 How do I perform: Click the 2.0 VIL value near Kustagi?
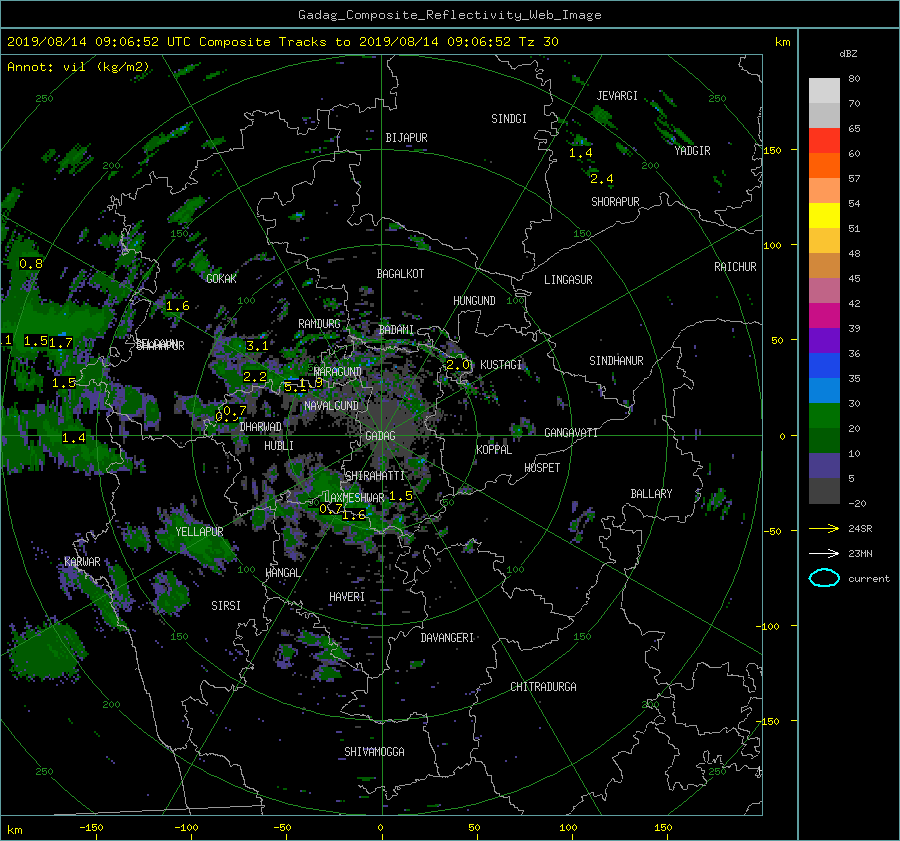(x=458, y=365)
